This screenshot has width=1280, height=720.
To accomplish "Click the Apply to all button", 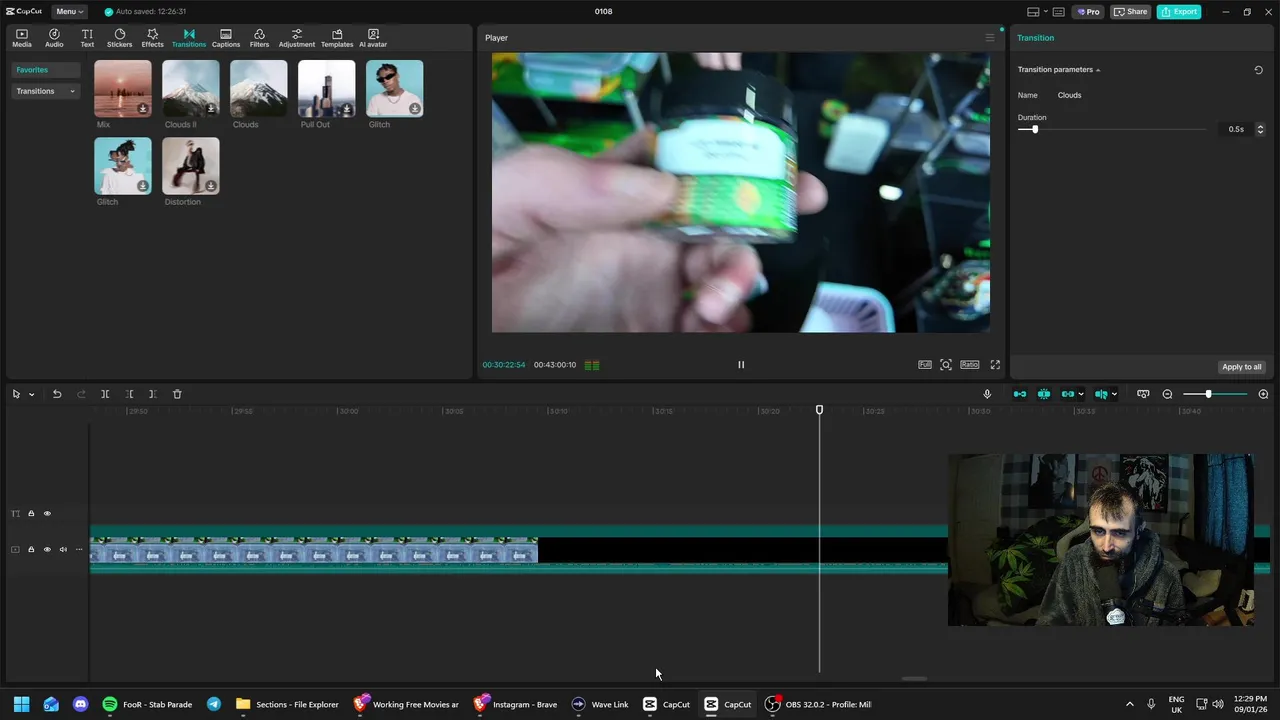I will point(1242,367).
